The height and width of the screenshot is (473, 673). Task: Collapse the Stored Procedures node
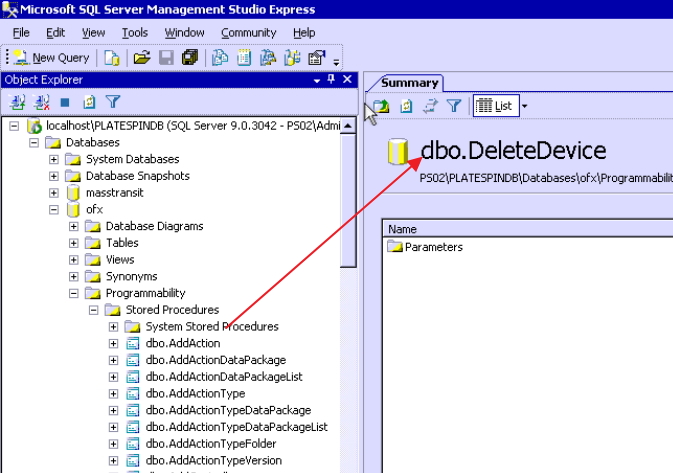point(94,310)
